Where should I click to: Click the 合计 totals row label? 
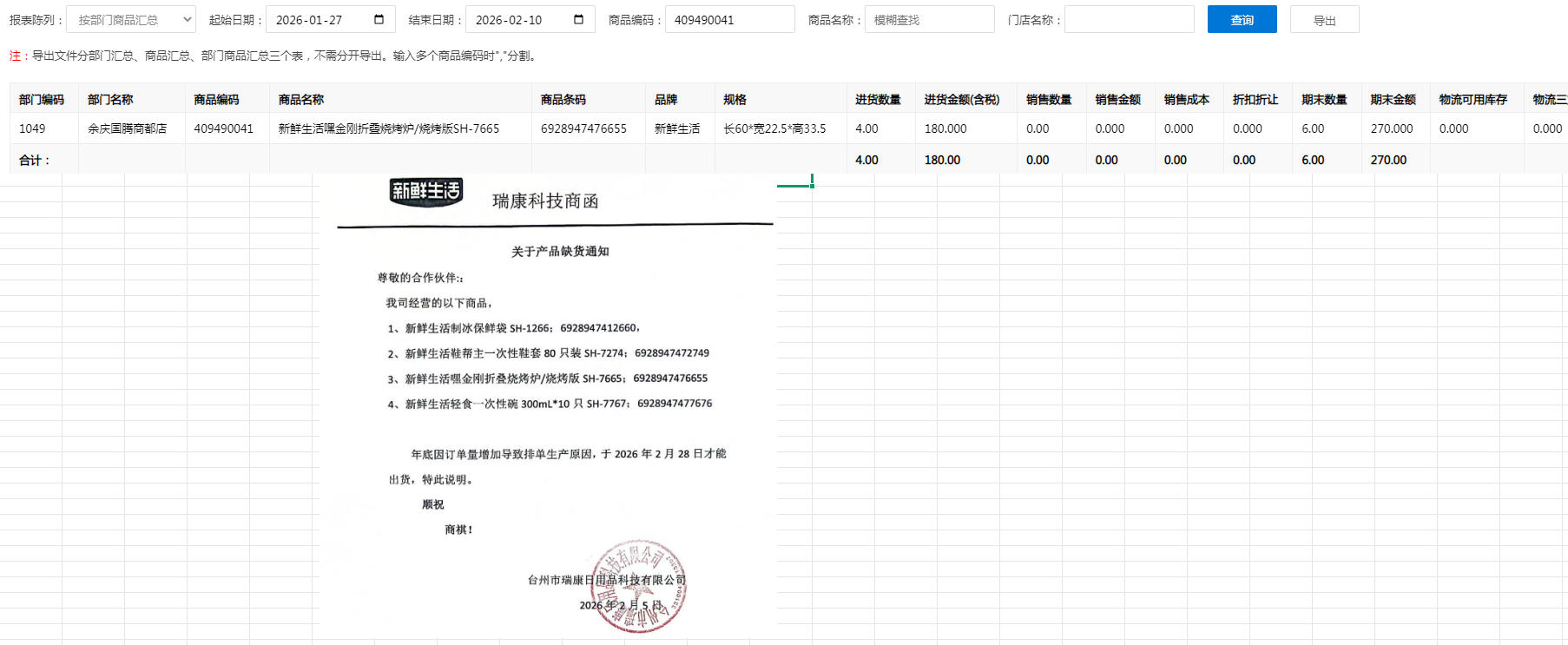[x=35, y=160]
